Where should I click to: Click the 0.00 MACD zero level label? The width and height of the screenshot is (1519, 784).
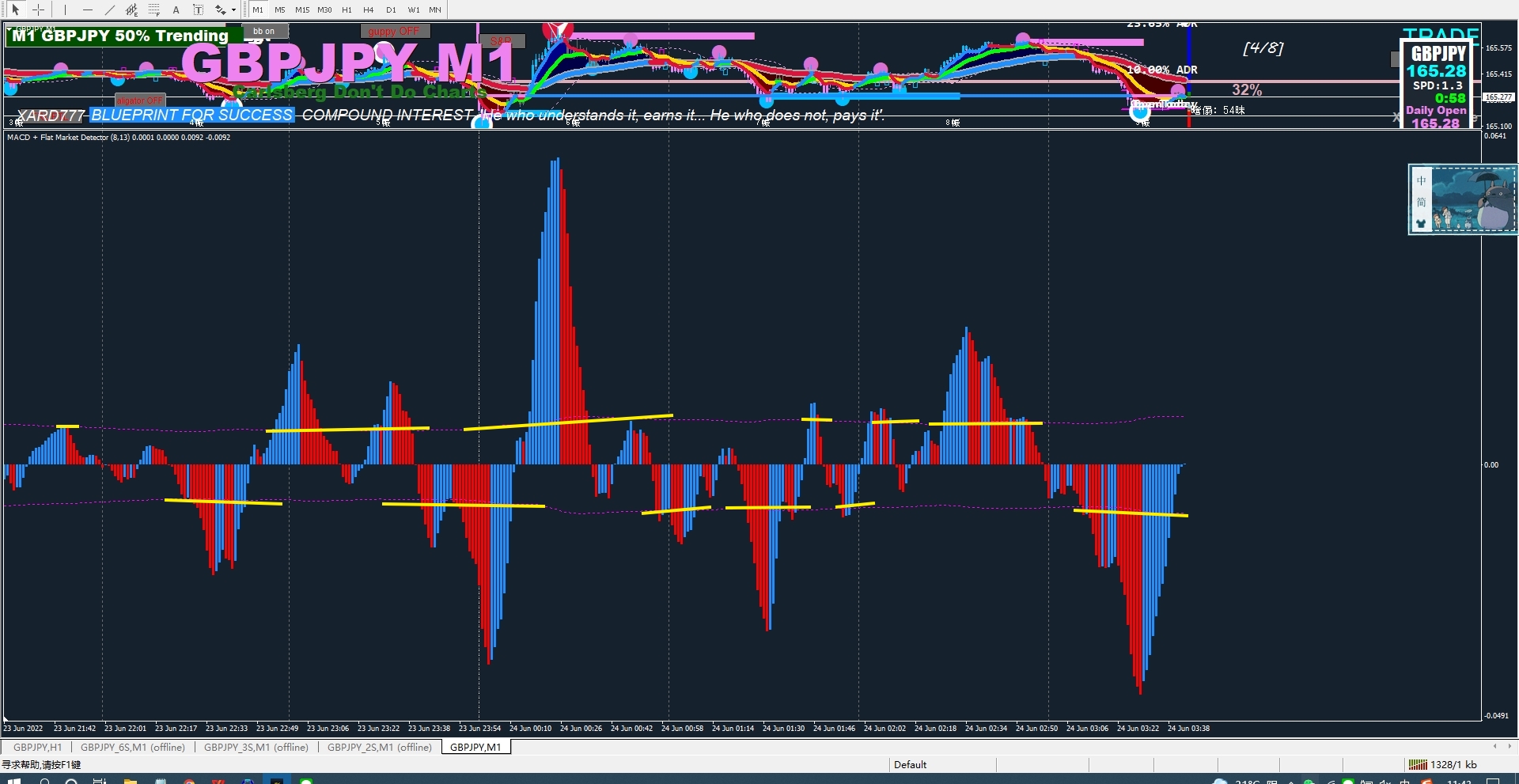[1491, 465]
